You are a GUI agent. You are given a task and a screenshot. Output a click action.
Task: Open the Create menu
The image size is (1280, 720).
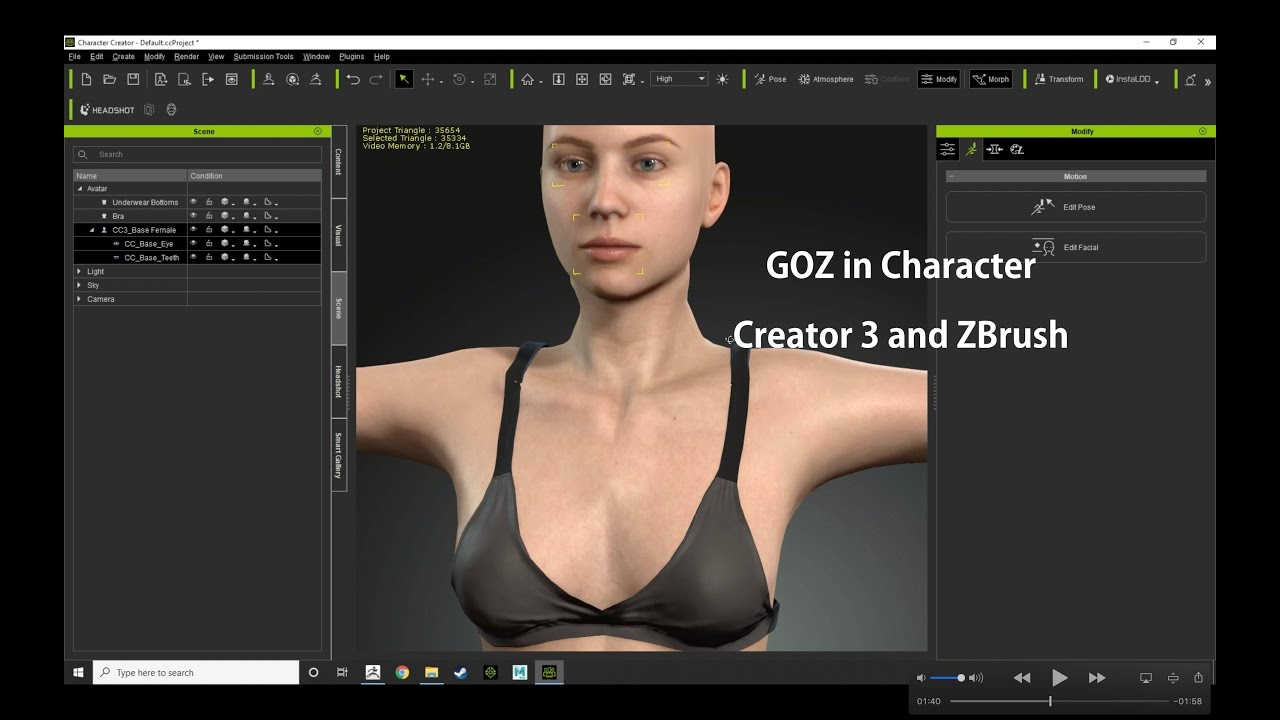[123, 57]
